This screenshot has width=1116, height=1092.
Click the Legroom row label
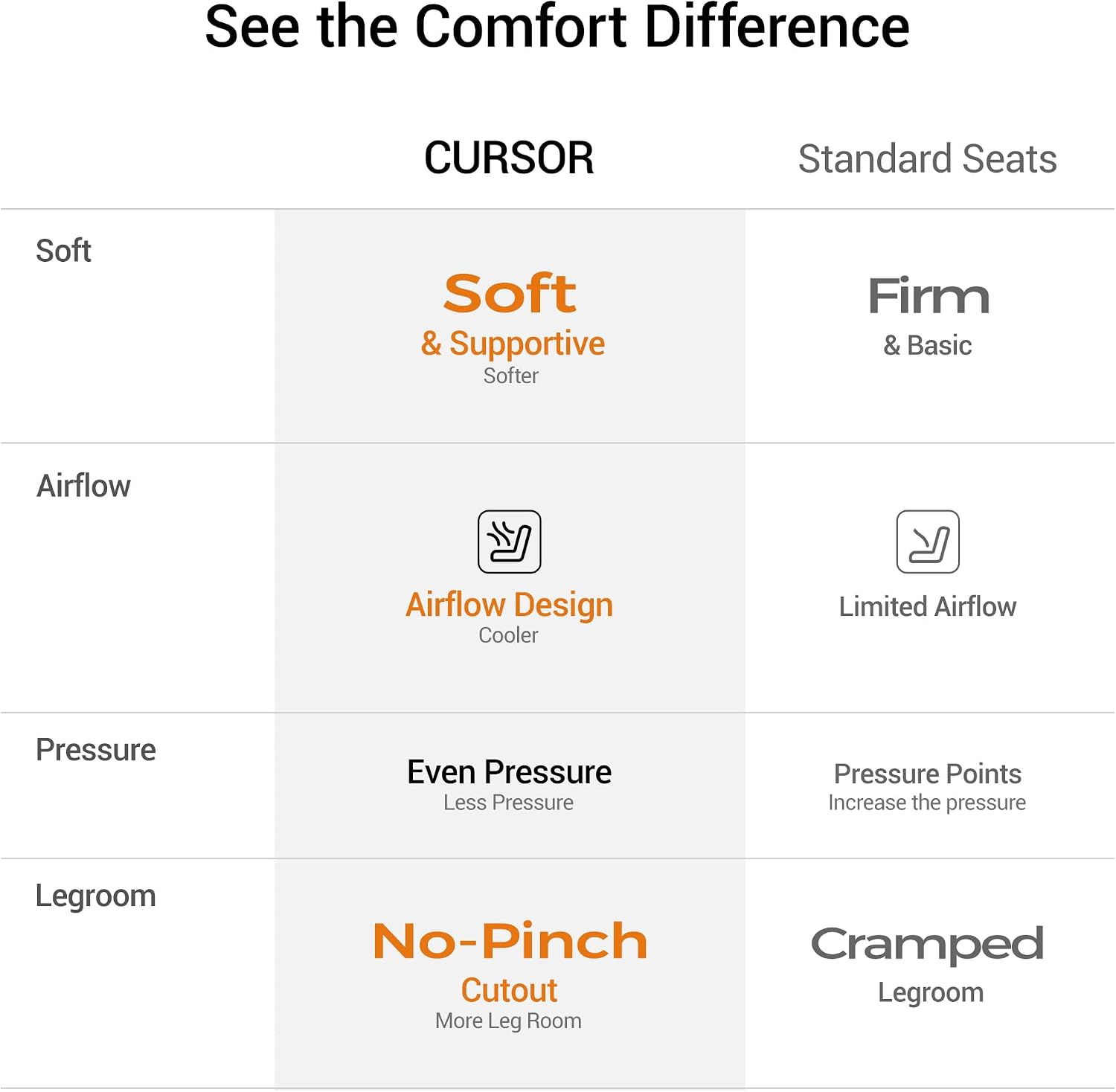96,896
